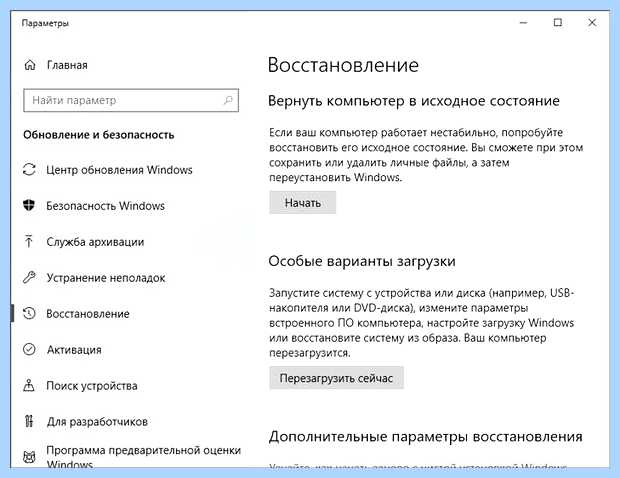620x478 pixels.
Task: Go to Поиск устройства page
Action: (x=92, y=385)
